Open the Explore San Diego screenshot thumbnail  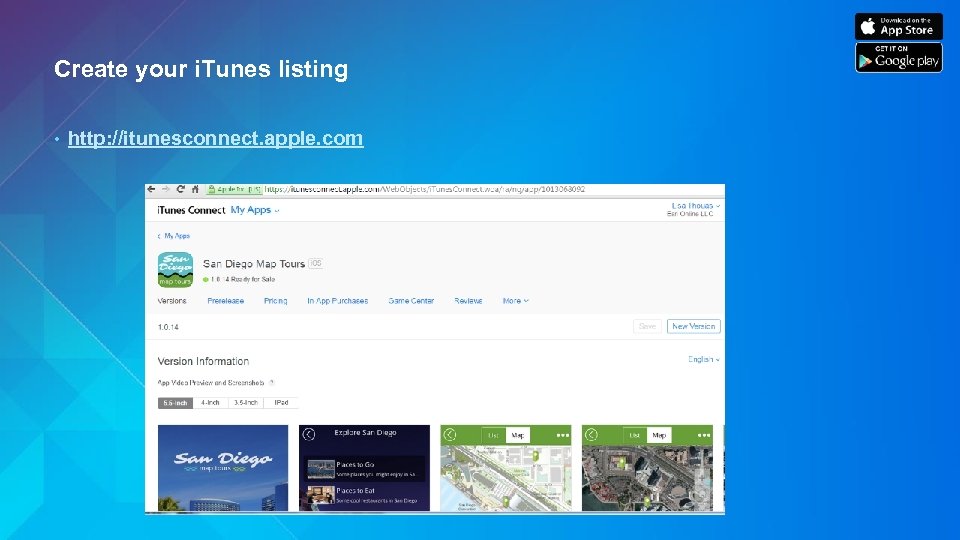364,468
